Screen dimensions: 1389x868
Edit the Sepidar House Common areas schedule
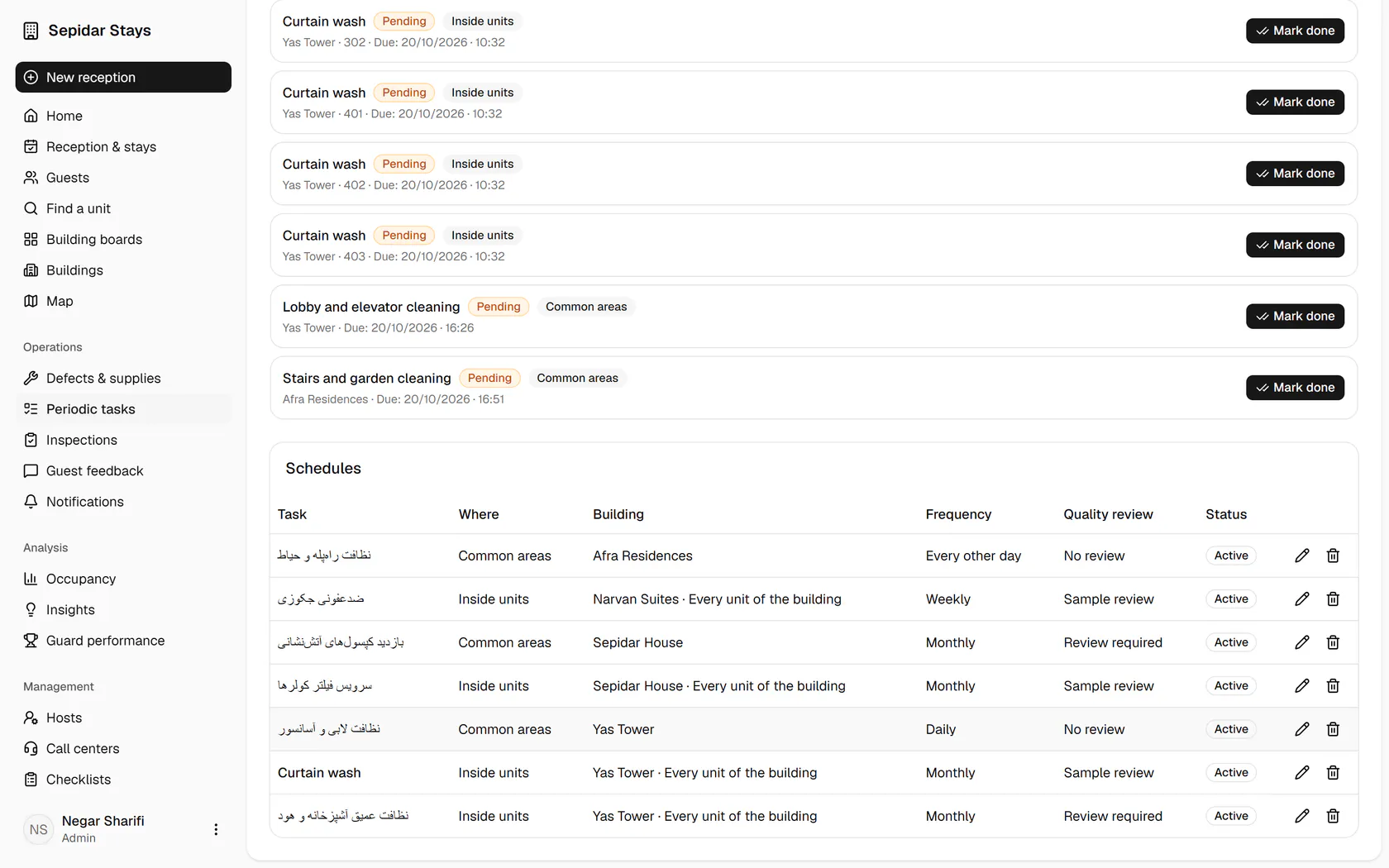(1302, 642)
